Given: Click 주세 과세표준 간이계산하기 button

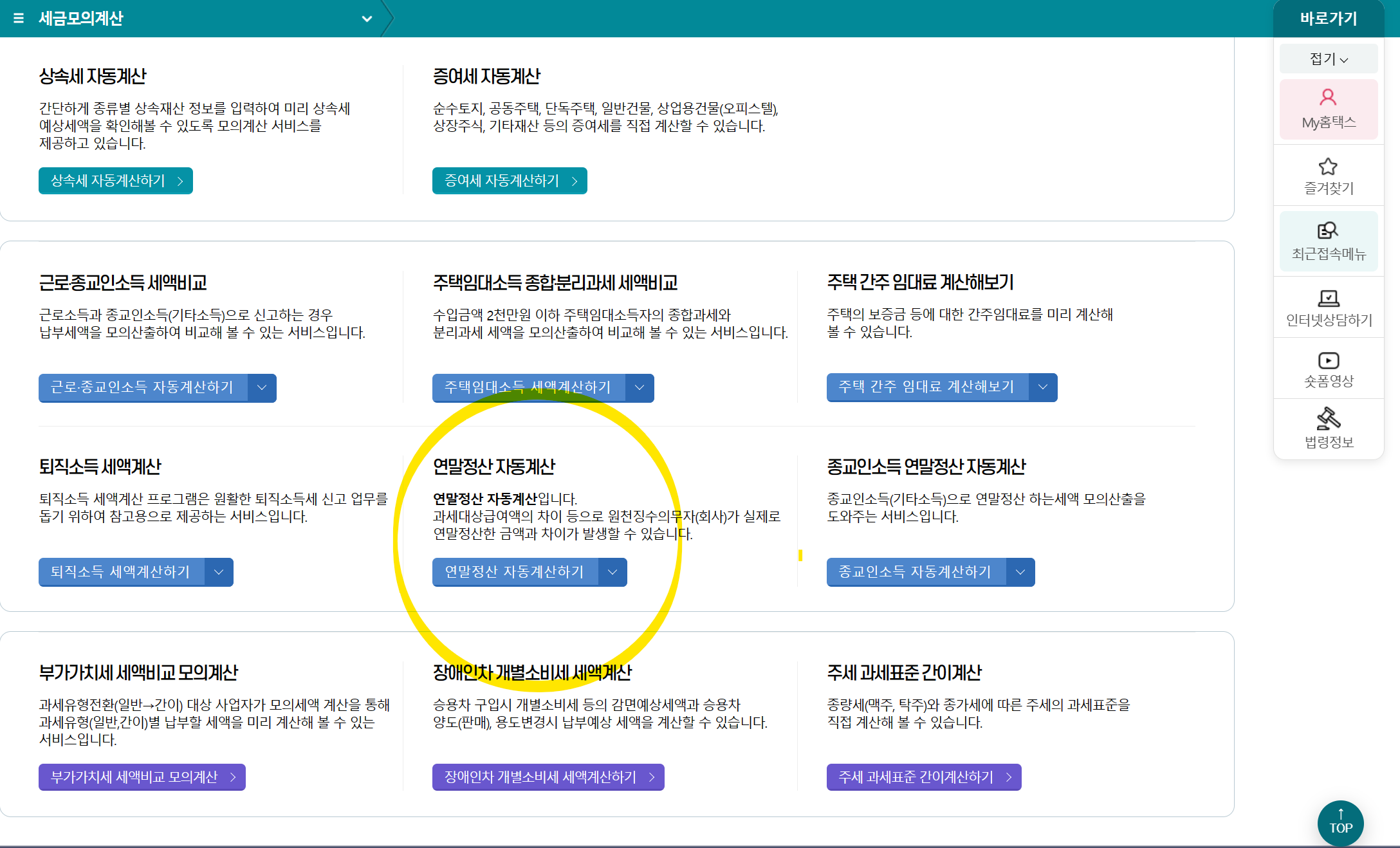Looking at the screenshot, I should (923, 777).
